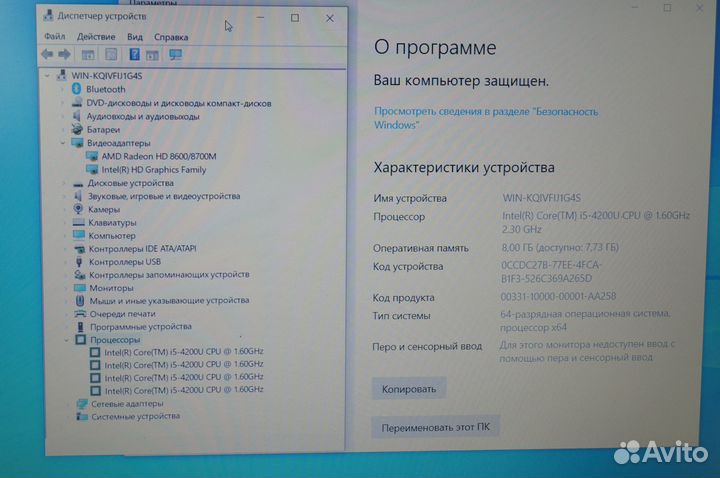This screenshot has height=478, width=720.
Task: Click the Back arrow in Device Manager toolbar
Action: tap(47, 54)
